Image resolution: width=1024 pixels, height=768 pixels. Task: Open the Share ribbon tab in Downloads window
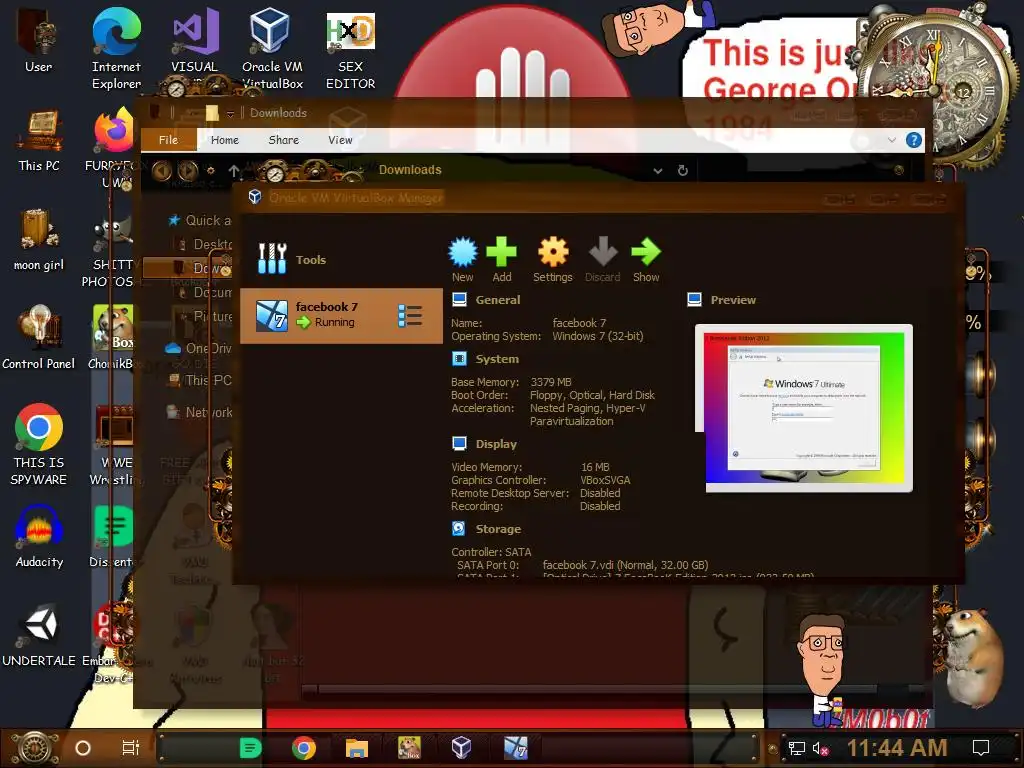283,140
